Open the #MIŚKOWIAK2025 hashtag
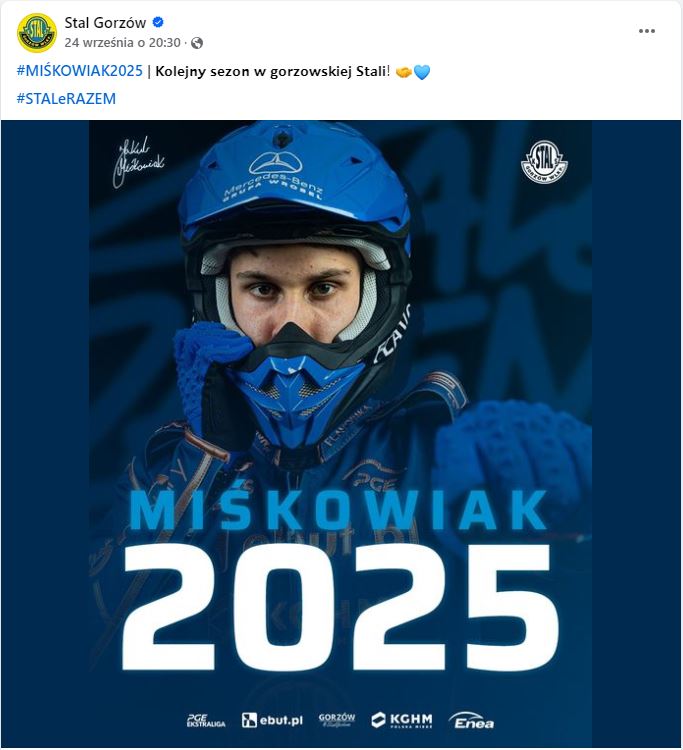The image size is (683, 750). coord(80,72)
